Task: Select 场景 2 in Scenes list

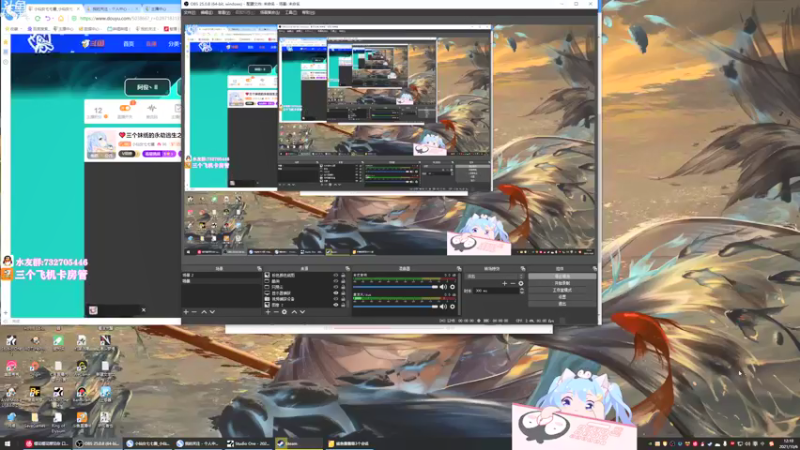Action: (x=221, y=276)
